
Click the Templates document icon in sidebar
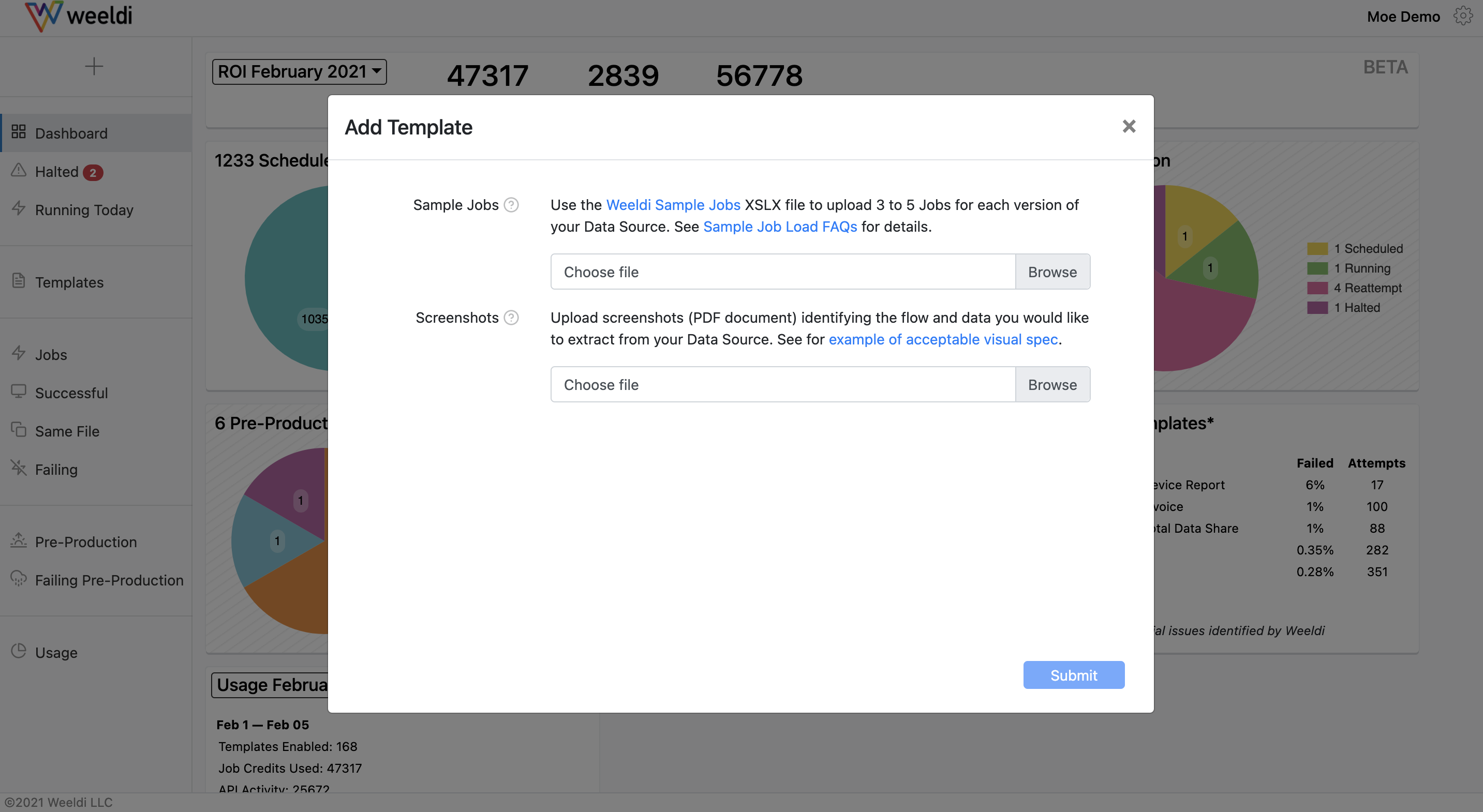[x=19, y=281]
